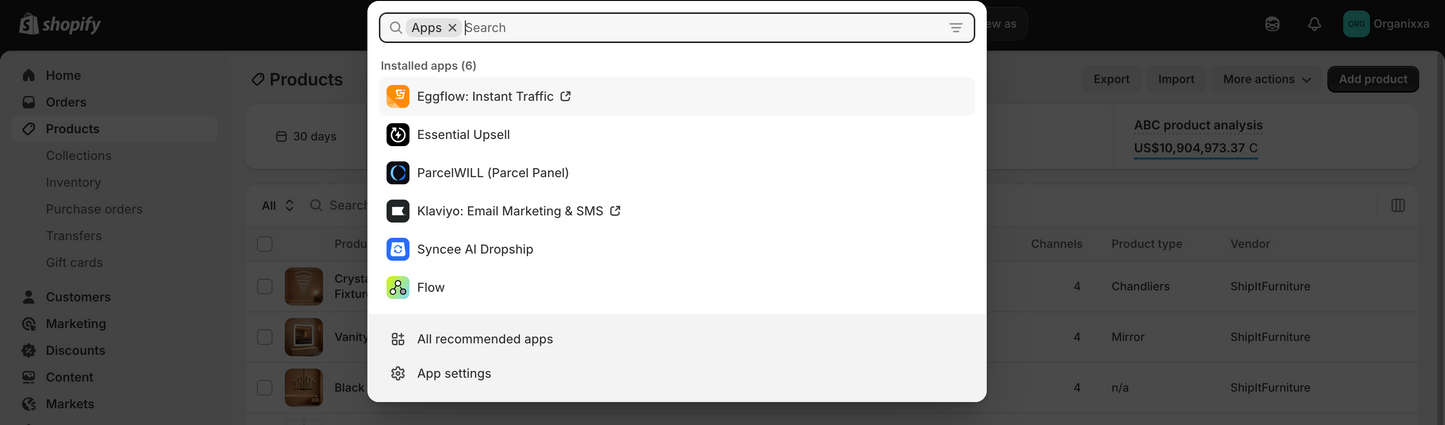This screenshot has width=1445, height=425.
Task: Select the Vanity product row checkbox
Action: point(264,337)
